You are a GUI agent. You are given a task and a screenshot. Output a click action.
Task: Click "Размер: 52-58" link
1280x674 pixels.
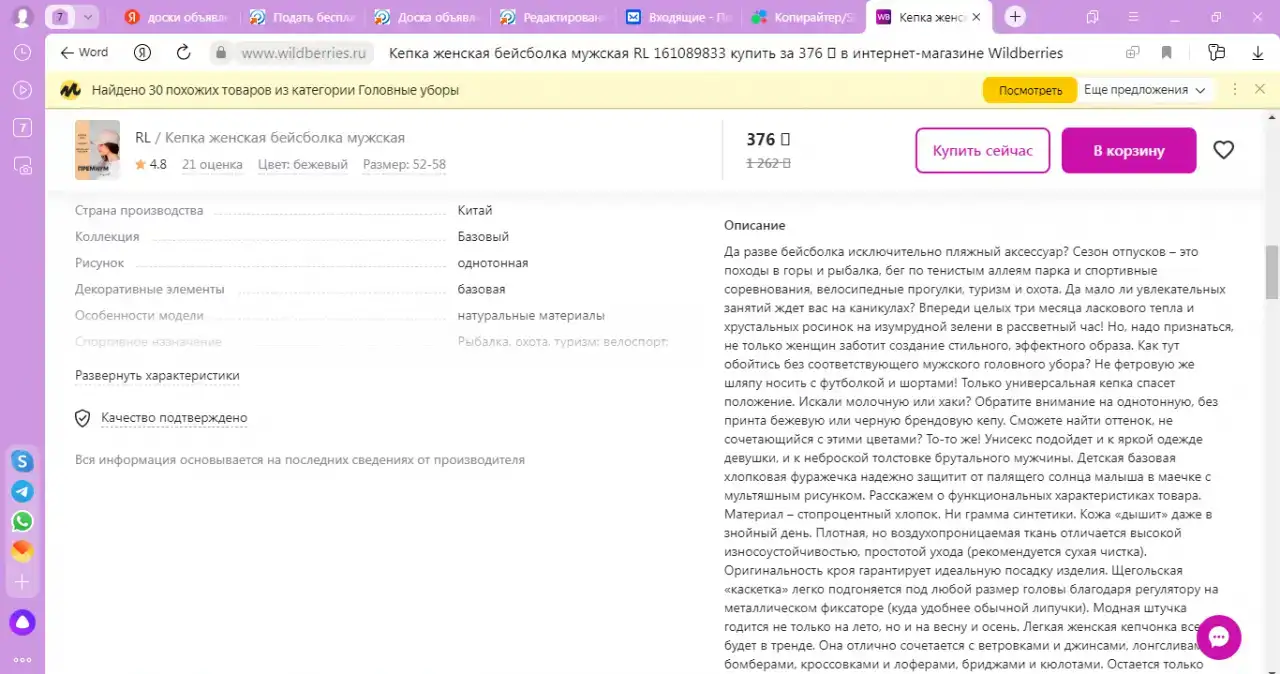pos(404,165)
